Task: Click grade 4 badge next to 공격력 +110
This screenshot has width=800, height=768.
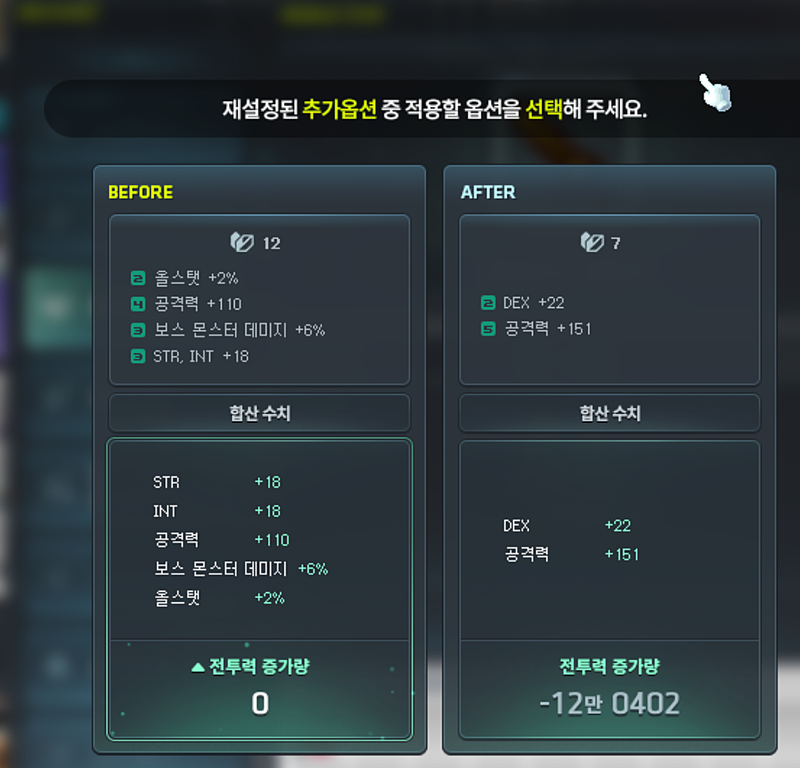Action: (x=138, y=304)
